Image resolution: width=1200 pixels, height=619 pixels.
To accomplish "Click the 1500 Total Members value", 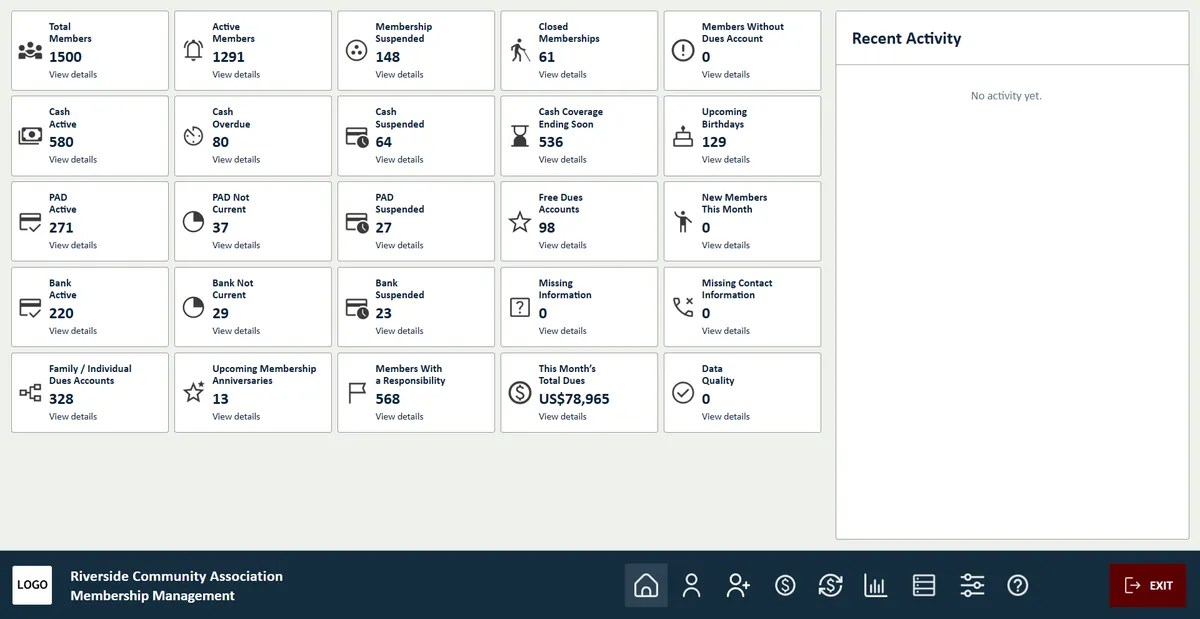I will pos(65,57).
